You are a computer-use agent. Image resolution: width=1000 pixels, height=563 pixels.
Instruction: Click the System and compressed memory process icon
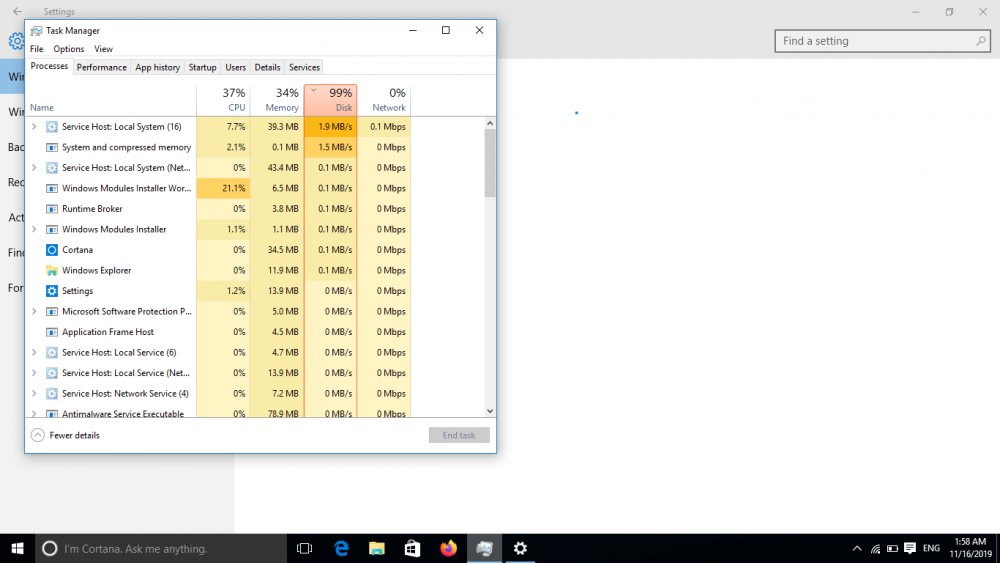pos(52,147)
